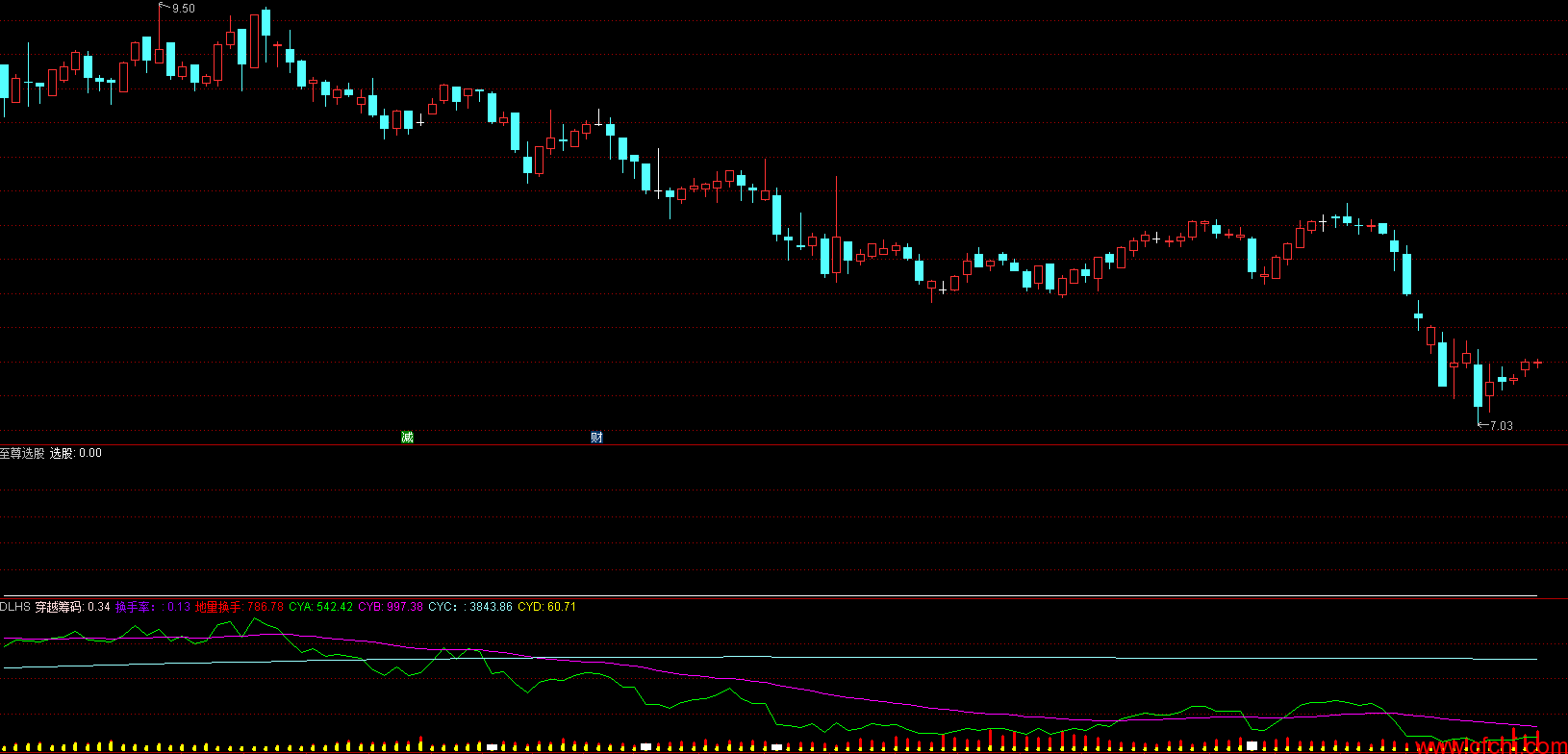Click the magenta CYB: 997.38 readout
This screenshot has width=1568, height=754.
(x=391, y=607)
